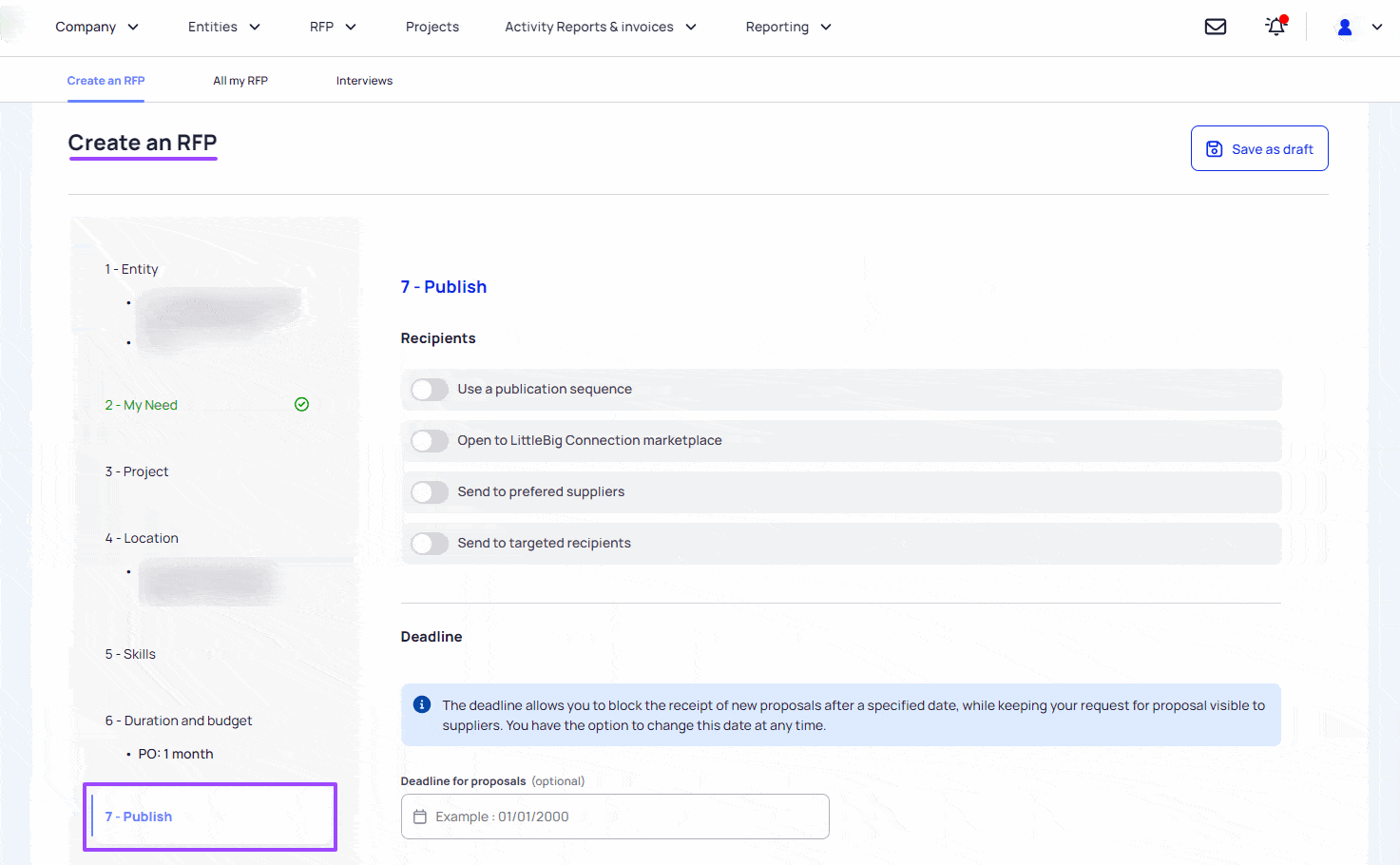1400x865 pixels.
Task: Switch to the All my RFP tab
Action: (x=240, y=81)
